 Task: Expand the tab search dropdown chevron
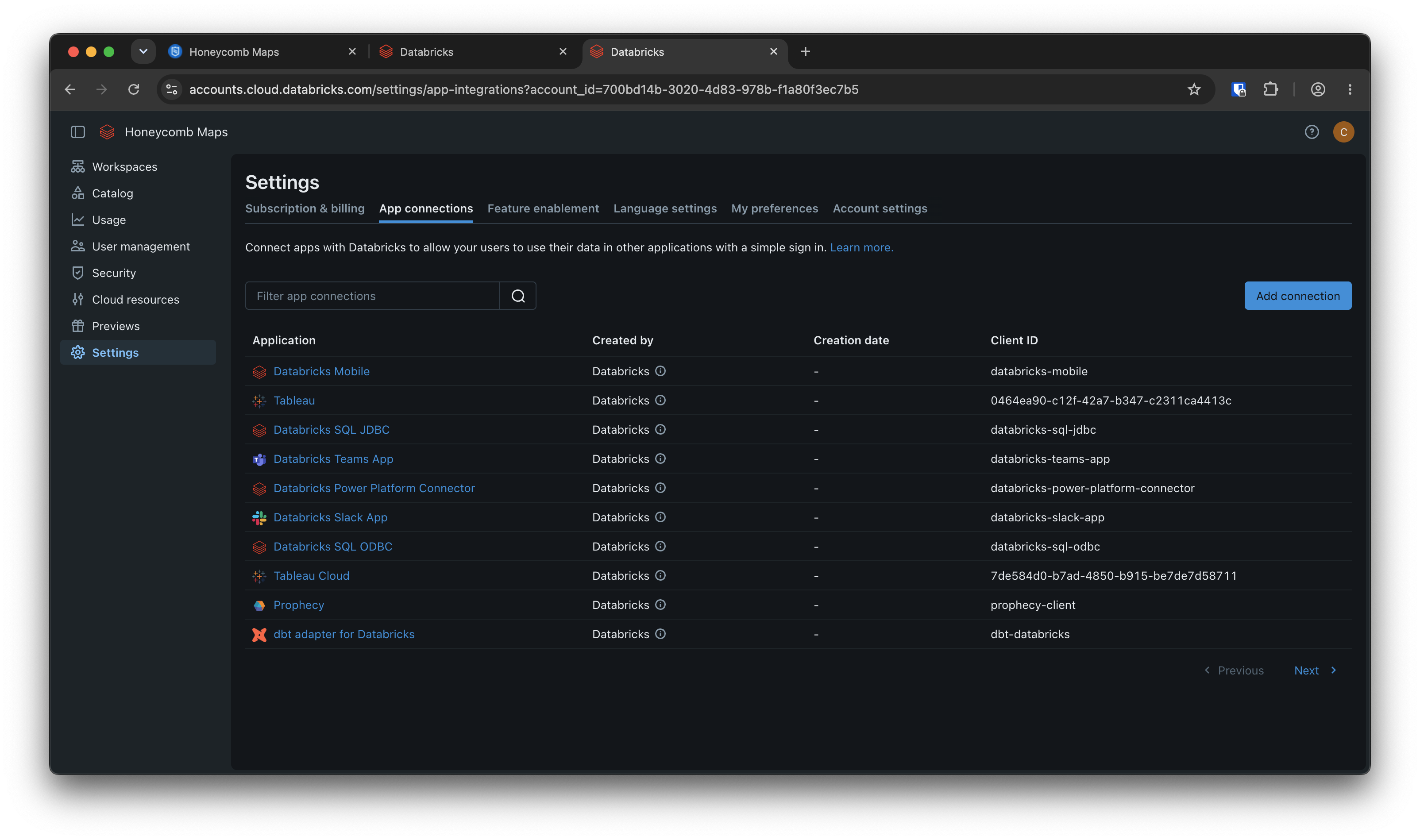click(143, 51)
